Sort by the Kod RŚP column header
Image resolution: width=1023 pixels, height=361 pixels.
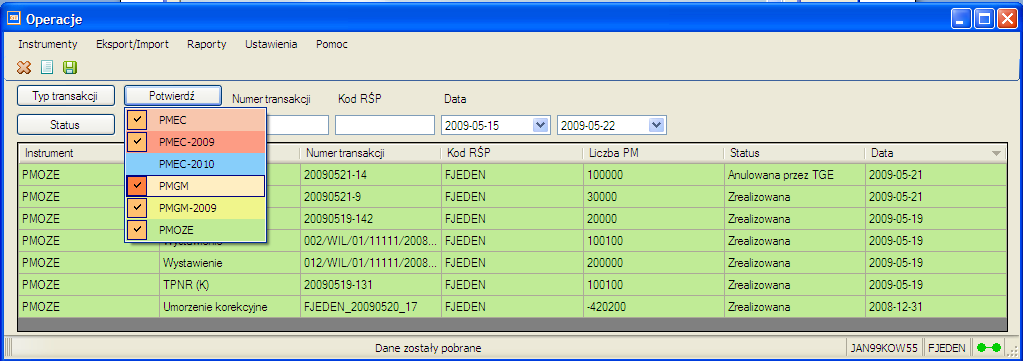tap(512, 153)
